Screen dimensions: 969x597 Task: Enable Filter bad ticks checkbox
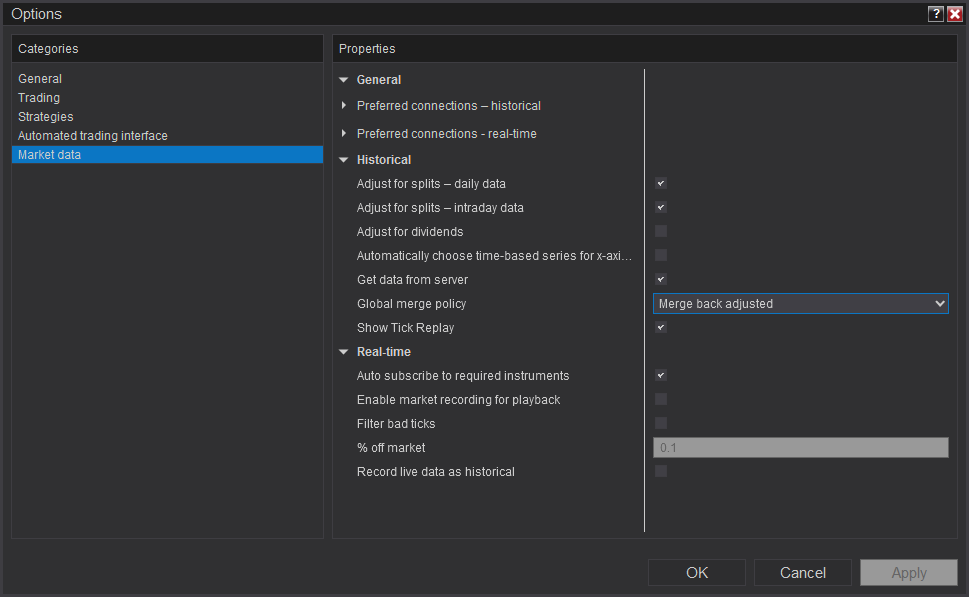pos(661,424)
